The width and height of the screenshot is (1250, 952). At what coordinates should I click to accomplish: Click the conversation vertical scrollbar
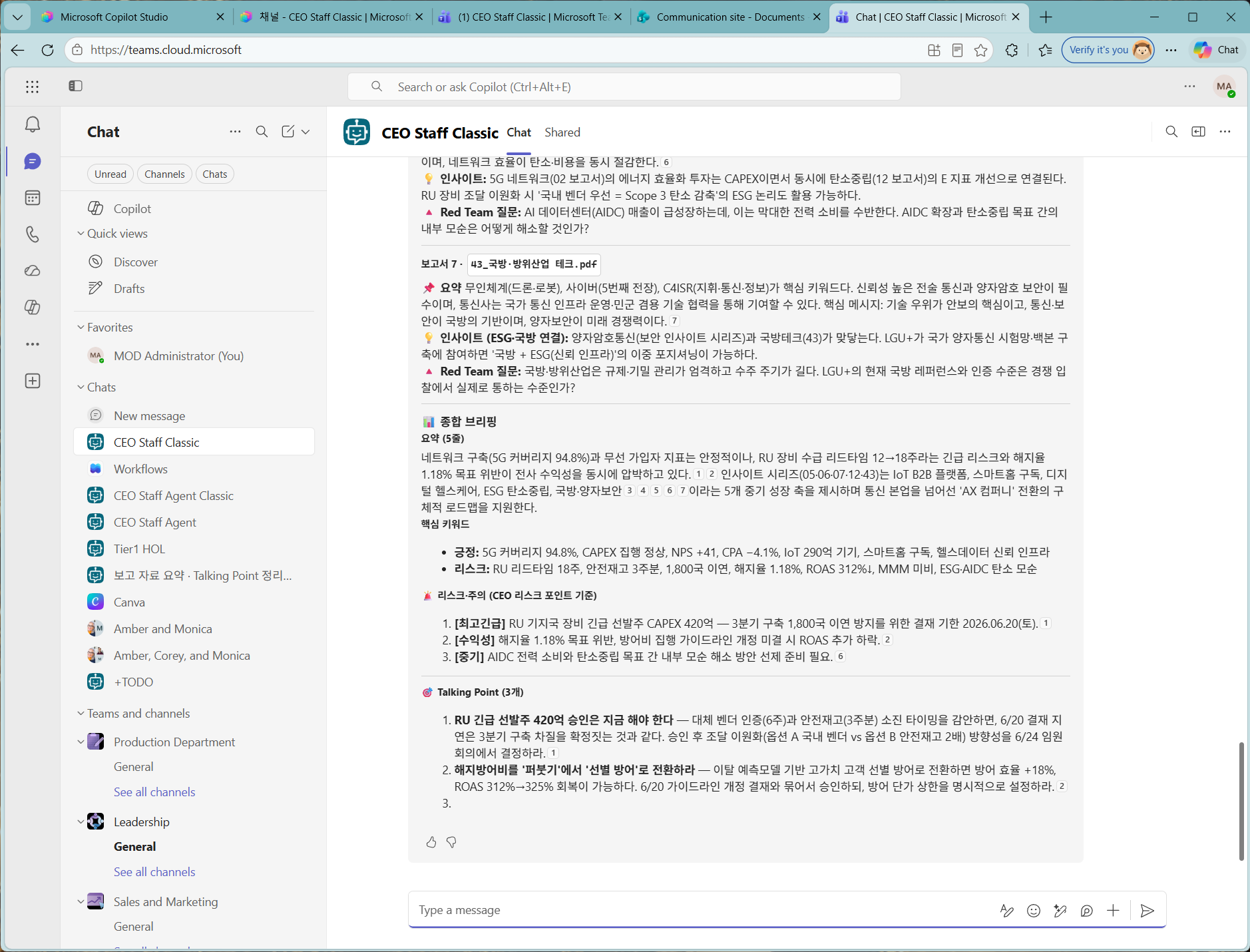[1241, 801]
